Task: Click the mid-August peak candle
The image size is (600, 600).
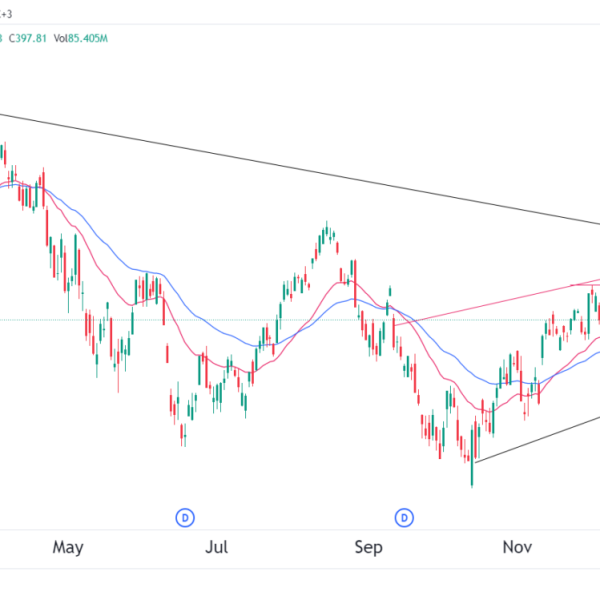Action: [x=327, y=234]
